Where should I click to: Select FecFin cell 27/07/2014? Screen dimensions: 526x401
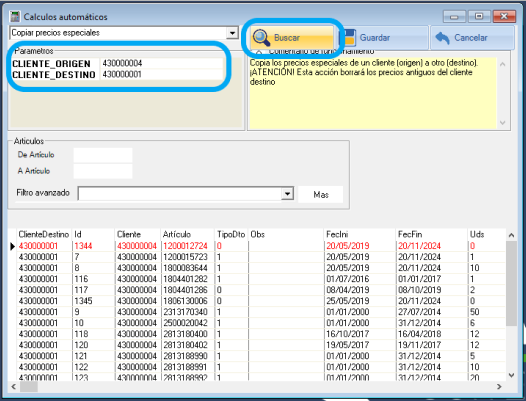432,312
